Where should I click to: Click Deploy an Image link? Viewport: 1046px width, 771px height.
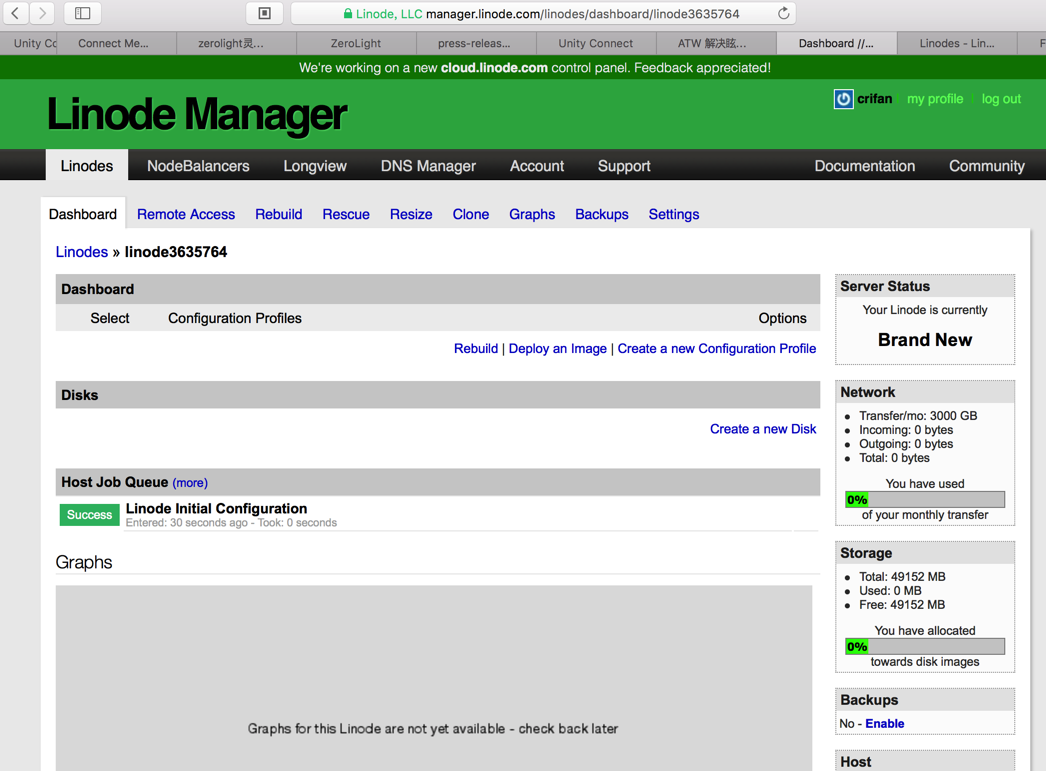[x=558, y=348]
